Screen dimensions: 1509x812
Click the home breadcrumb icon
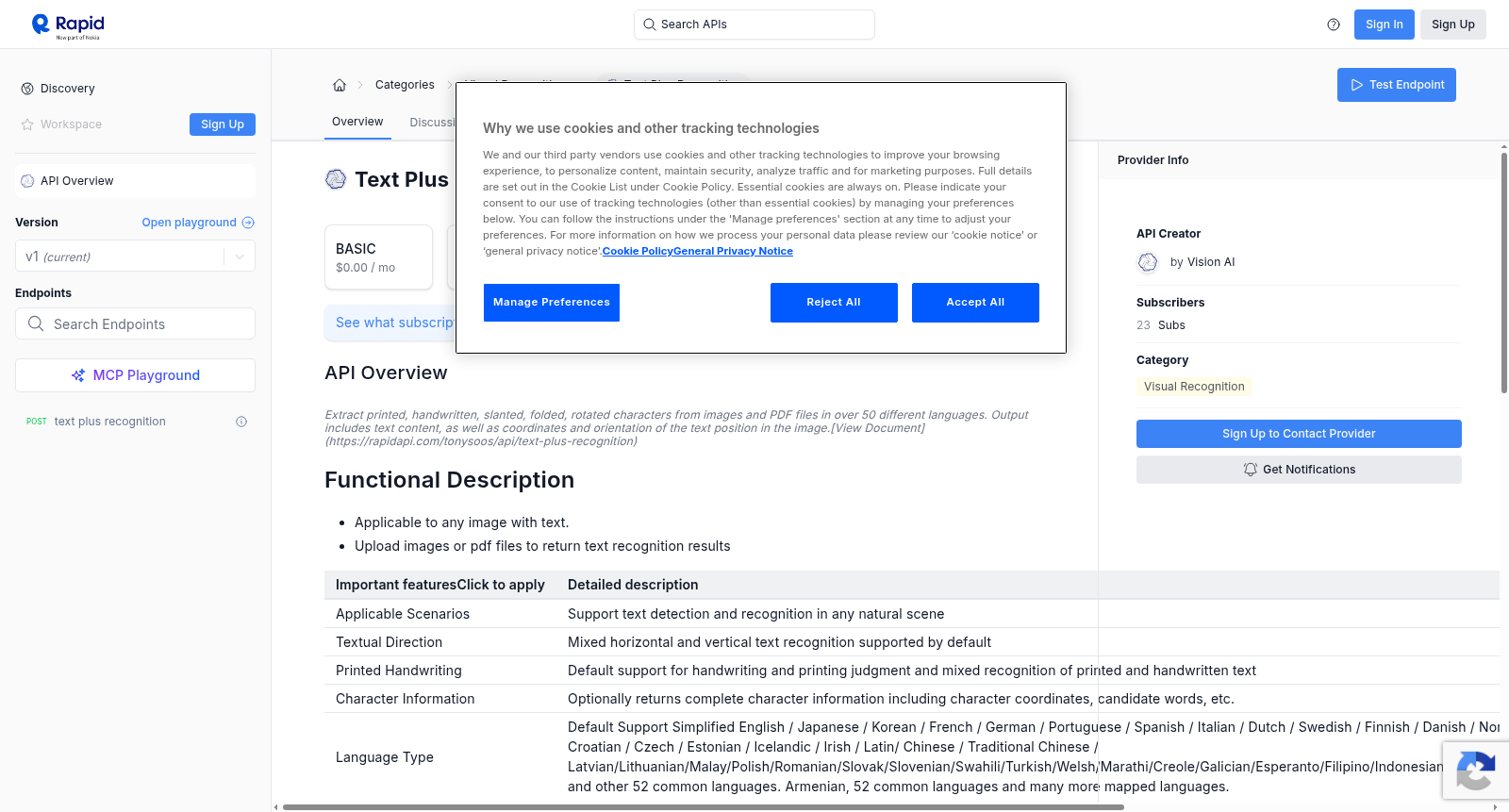(340, 85)
